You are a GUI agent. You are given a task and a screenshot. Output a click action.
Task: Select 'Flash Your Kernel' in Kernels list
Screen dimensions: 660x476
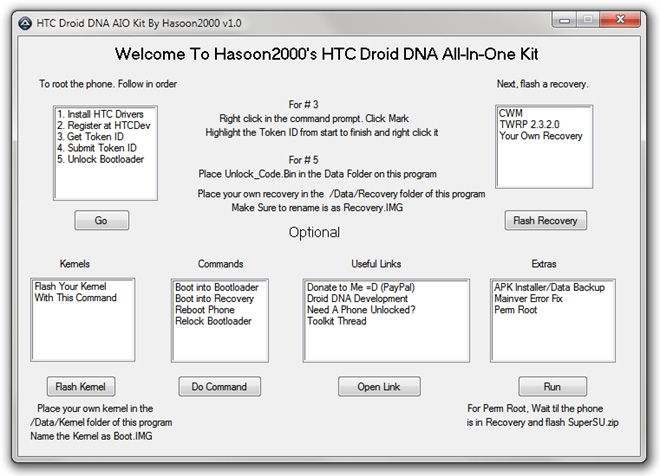click(x=70, y=286)
